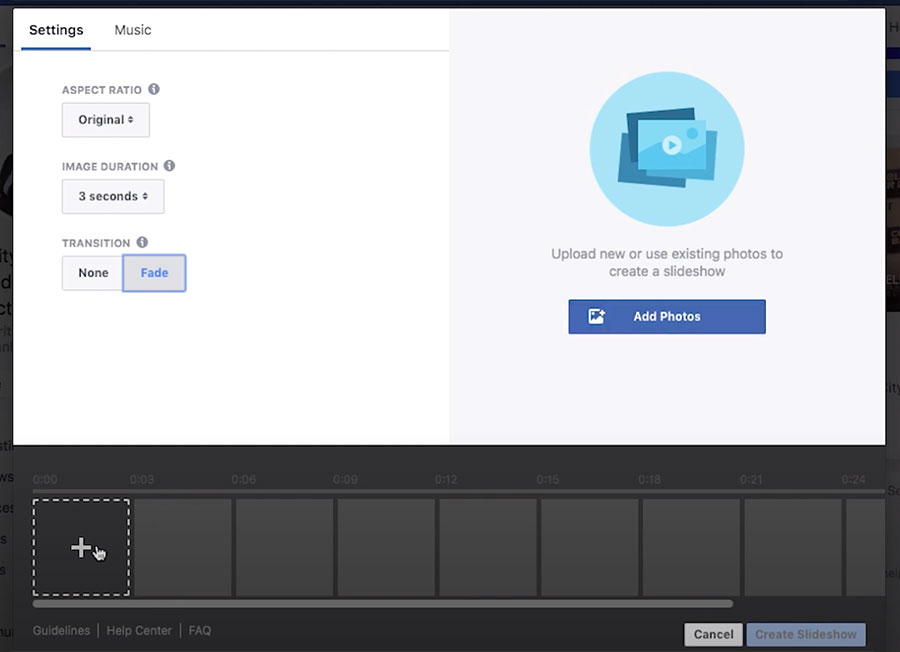This screenshot has width=900, height=652.
Task: Click the cursor-highlighted empty slide slot
Action: coord(81,547)
